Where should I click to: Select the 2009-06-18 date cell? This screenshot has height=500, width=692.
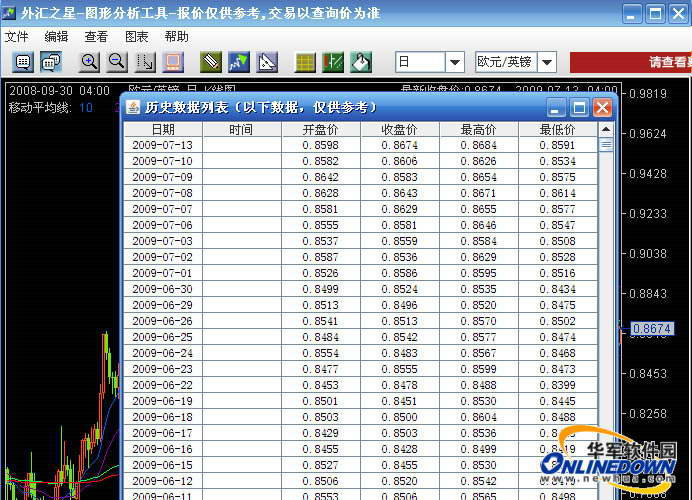point(163,417)
